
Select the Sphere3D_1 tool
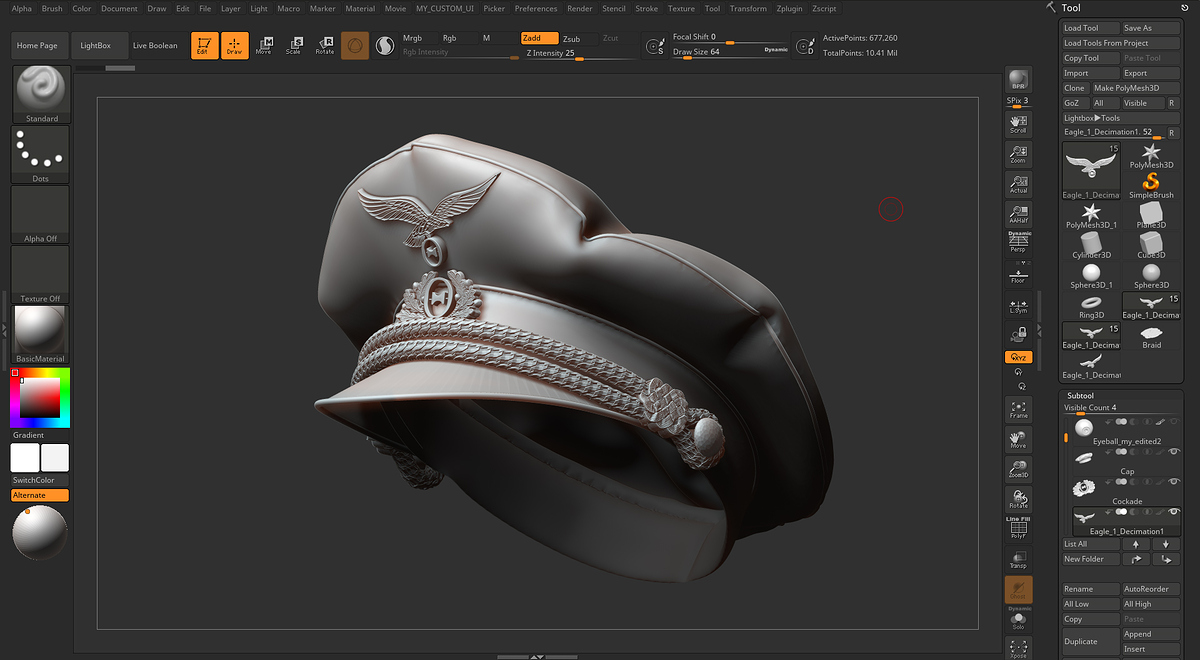point(1091,274)
